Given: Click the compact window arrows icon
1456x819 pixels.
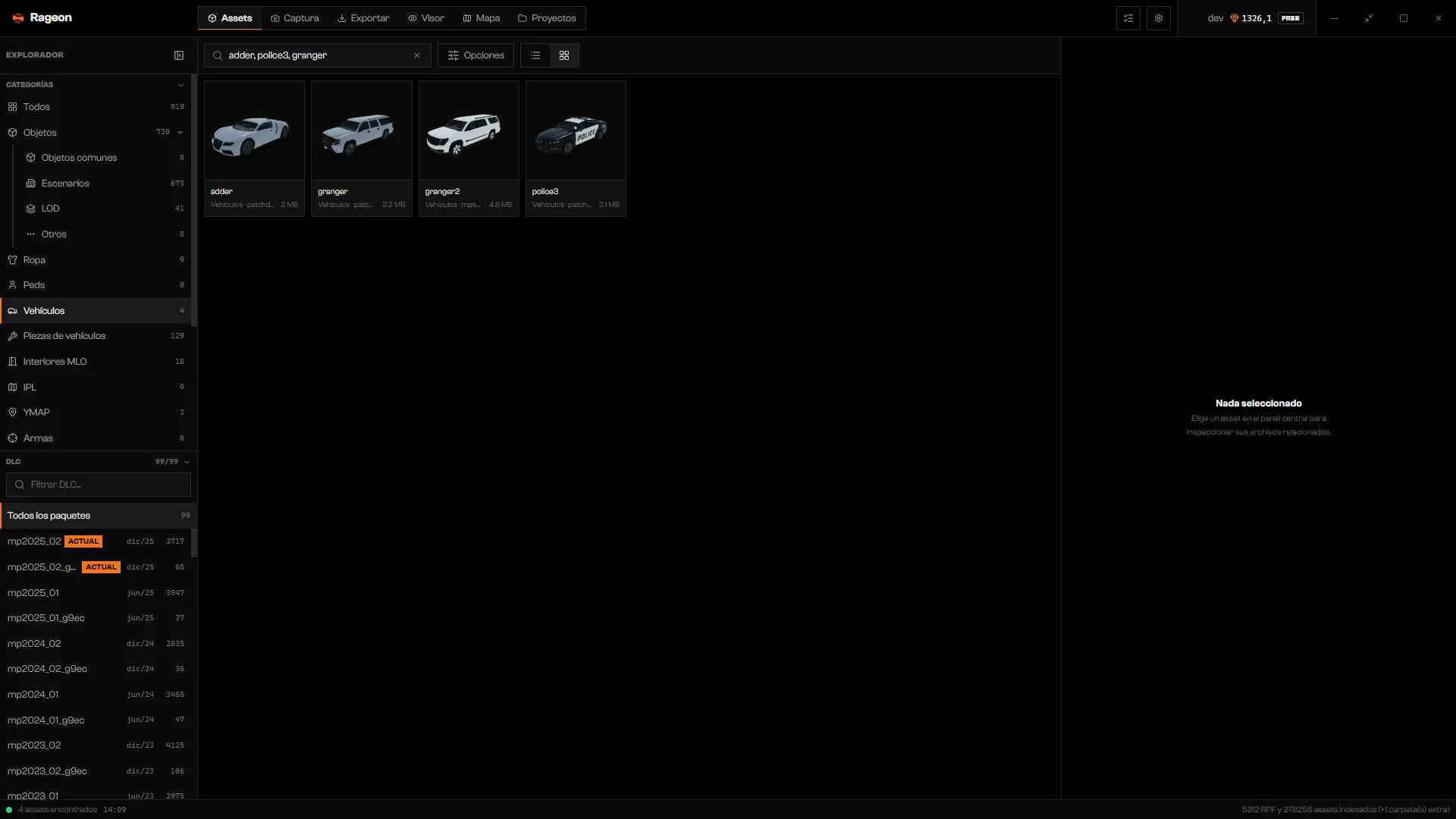Looking at the screenshot, I should tap(1369, 18).
